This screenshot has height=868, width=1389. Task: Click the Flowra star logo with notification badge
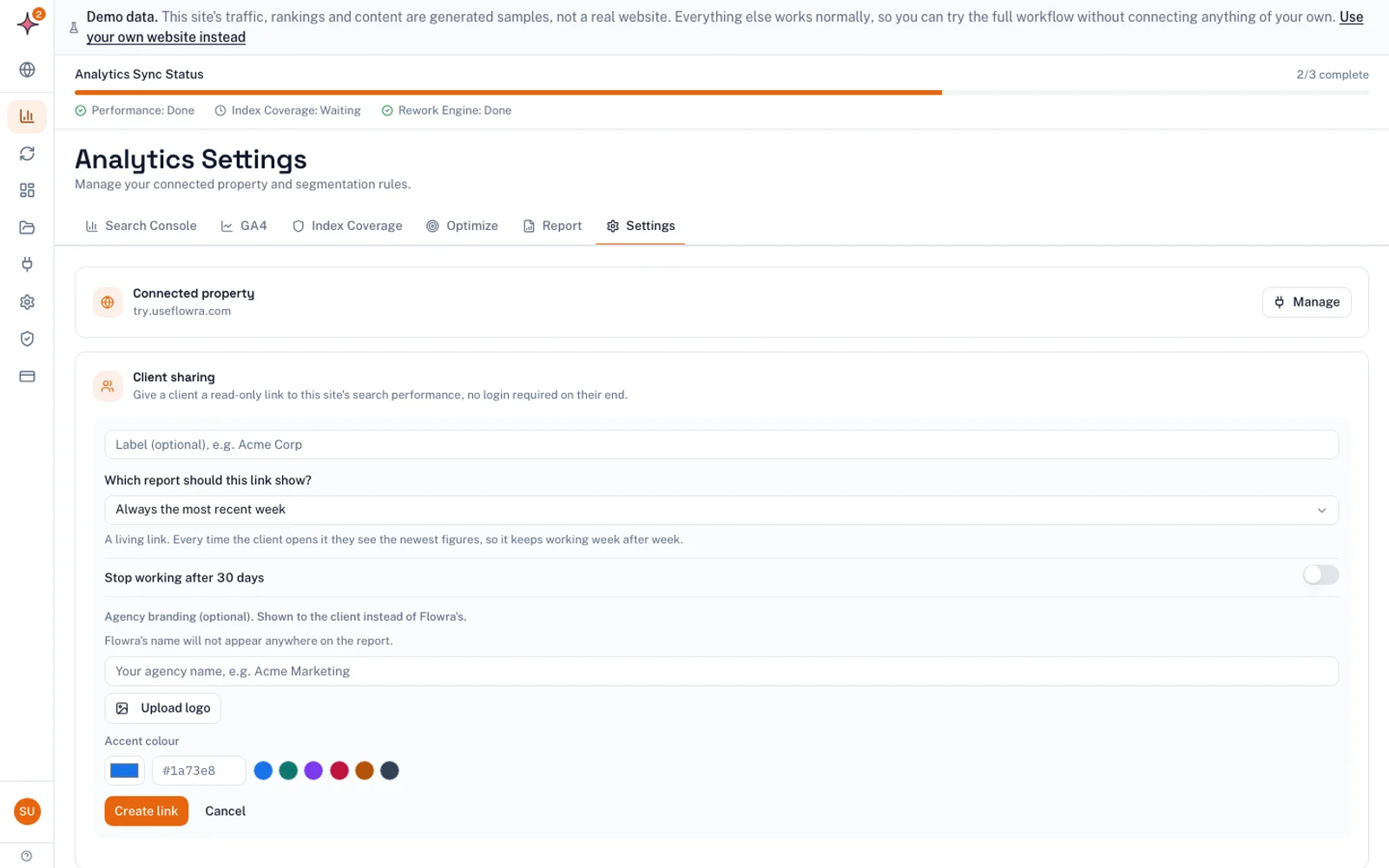pyautogui.click(x=29, y=23)
